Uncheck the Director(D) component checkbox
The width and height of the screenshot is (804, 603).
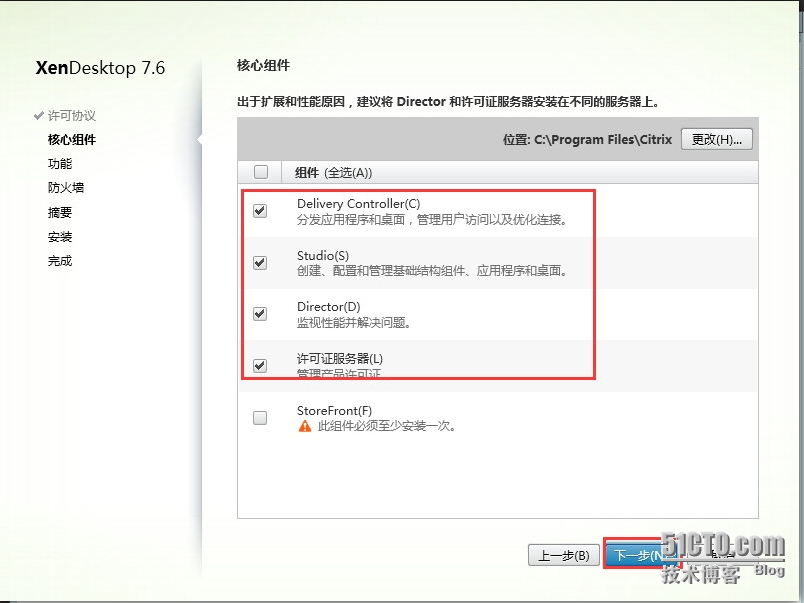coord(260,313)
